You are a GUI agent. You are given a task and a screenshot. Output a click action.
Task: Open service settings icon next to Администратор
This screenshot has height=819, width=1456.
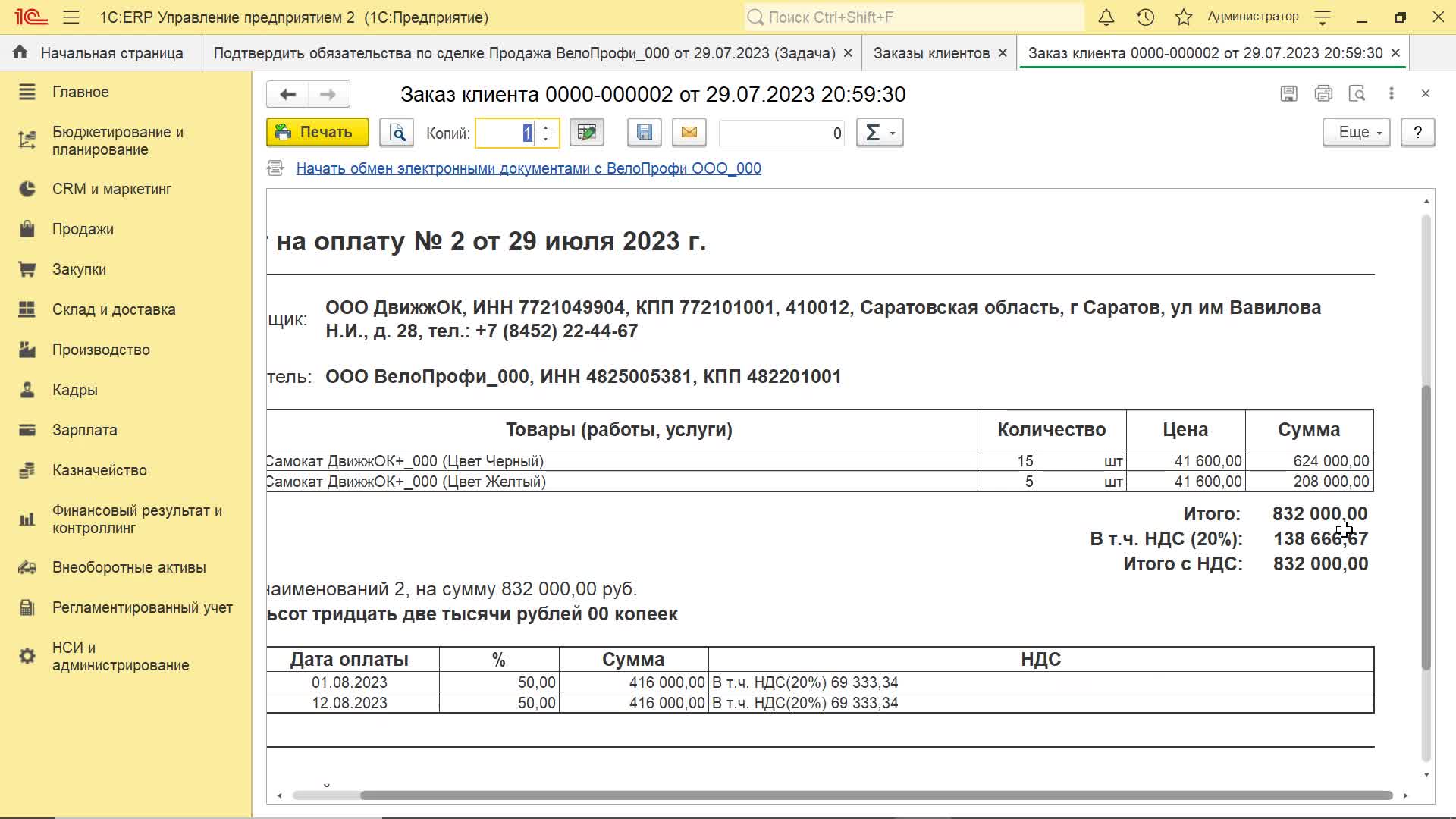[x=1323, y=17]
